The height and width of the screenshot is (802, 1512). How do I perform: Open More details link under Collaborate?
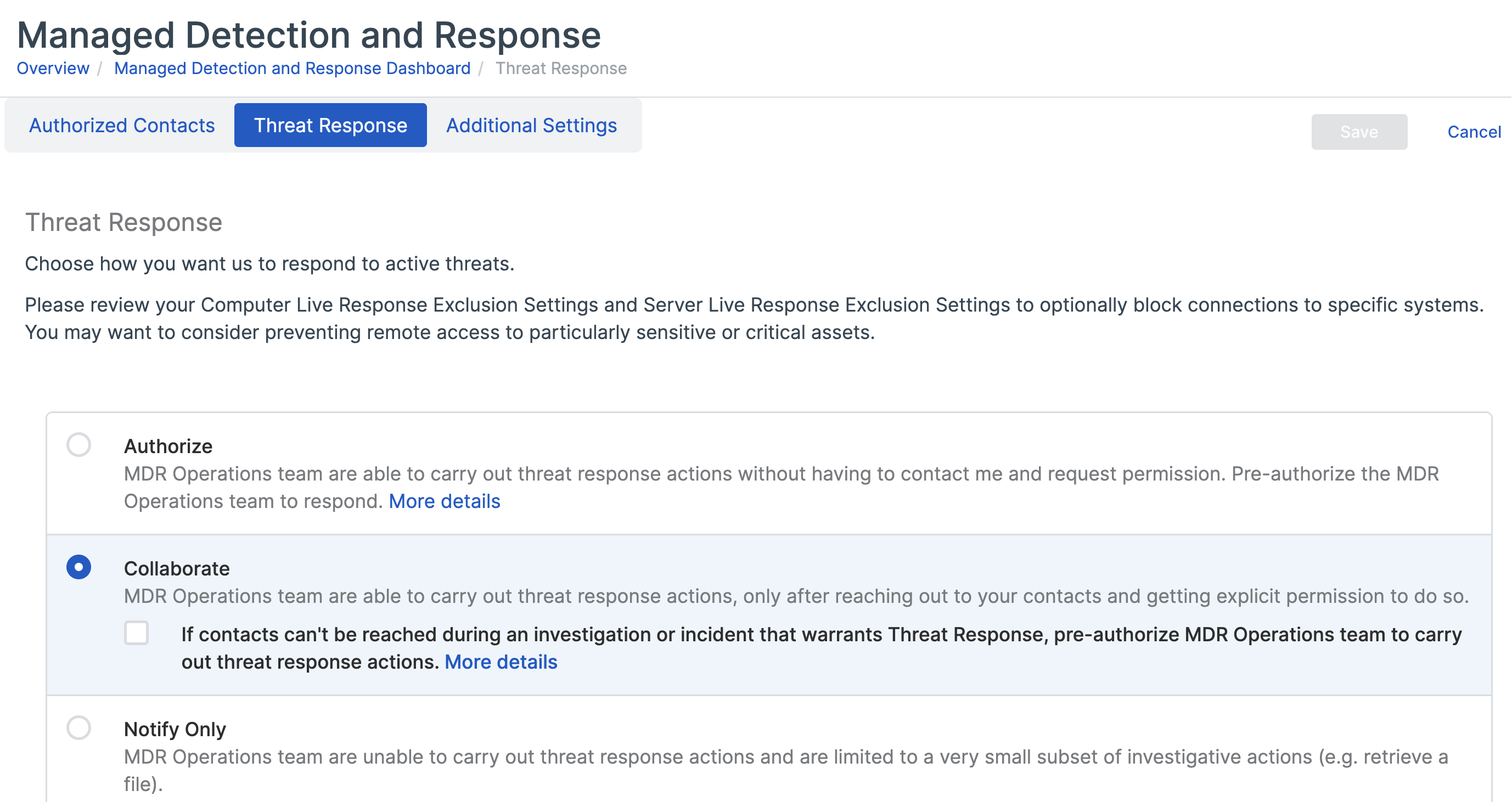coord(501,662)
